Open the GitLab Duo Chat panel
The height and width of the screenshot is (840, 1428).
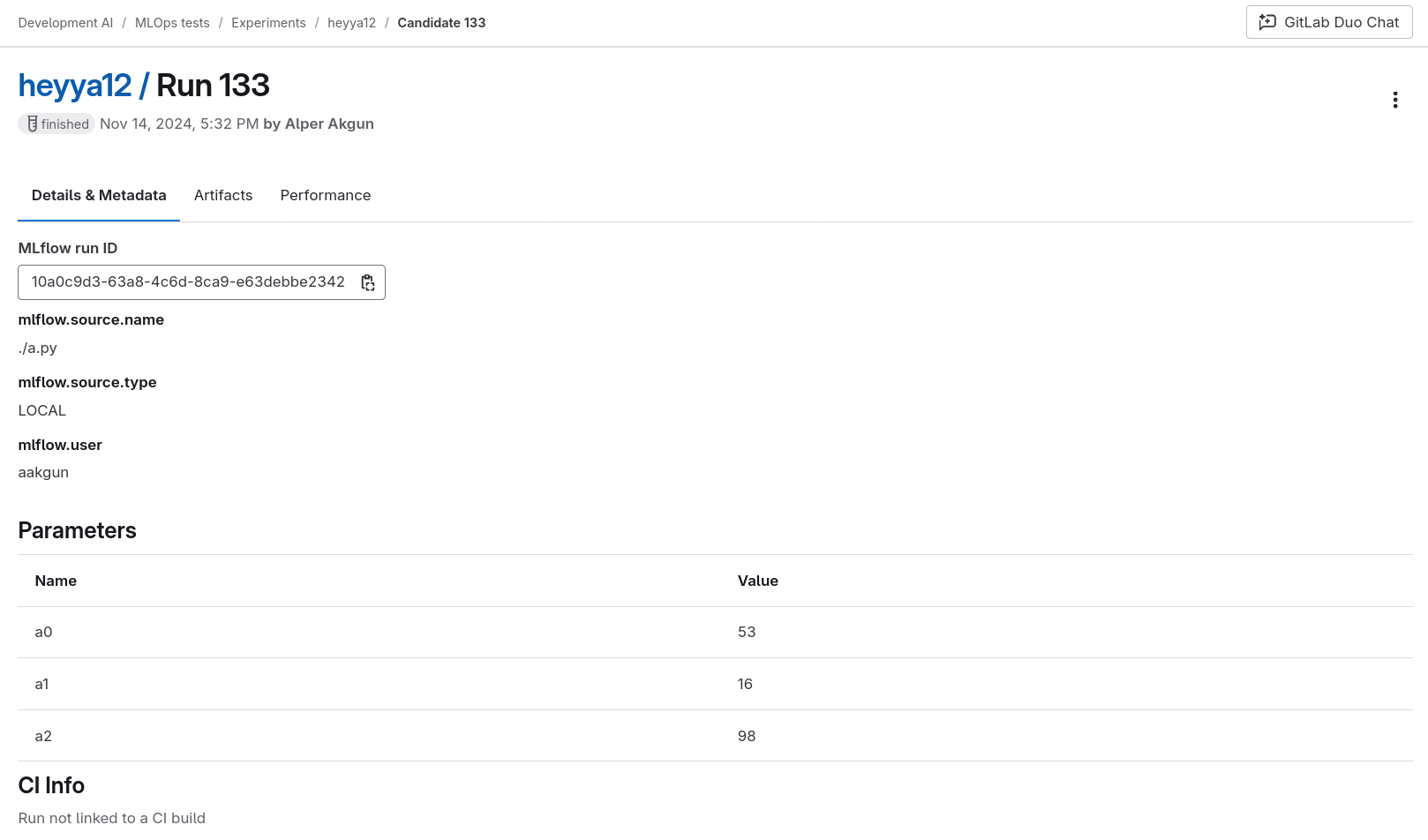coord(1328,22)
